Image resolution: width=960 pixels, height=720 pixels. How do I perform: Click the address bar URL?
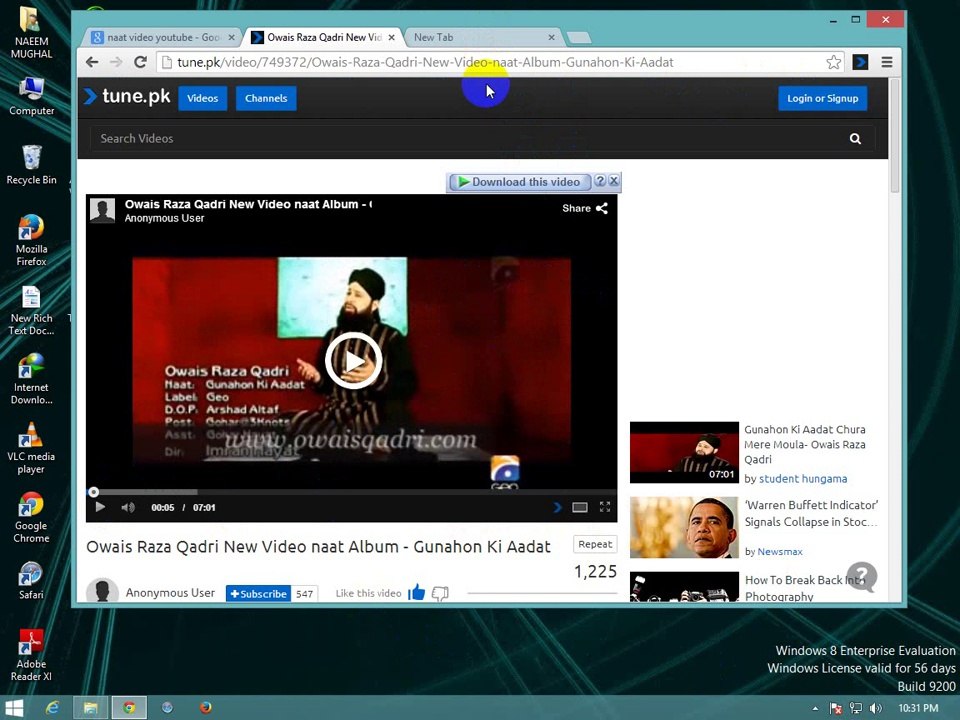425,62
